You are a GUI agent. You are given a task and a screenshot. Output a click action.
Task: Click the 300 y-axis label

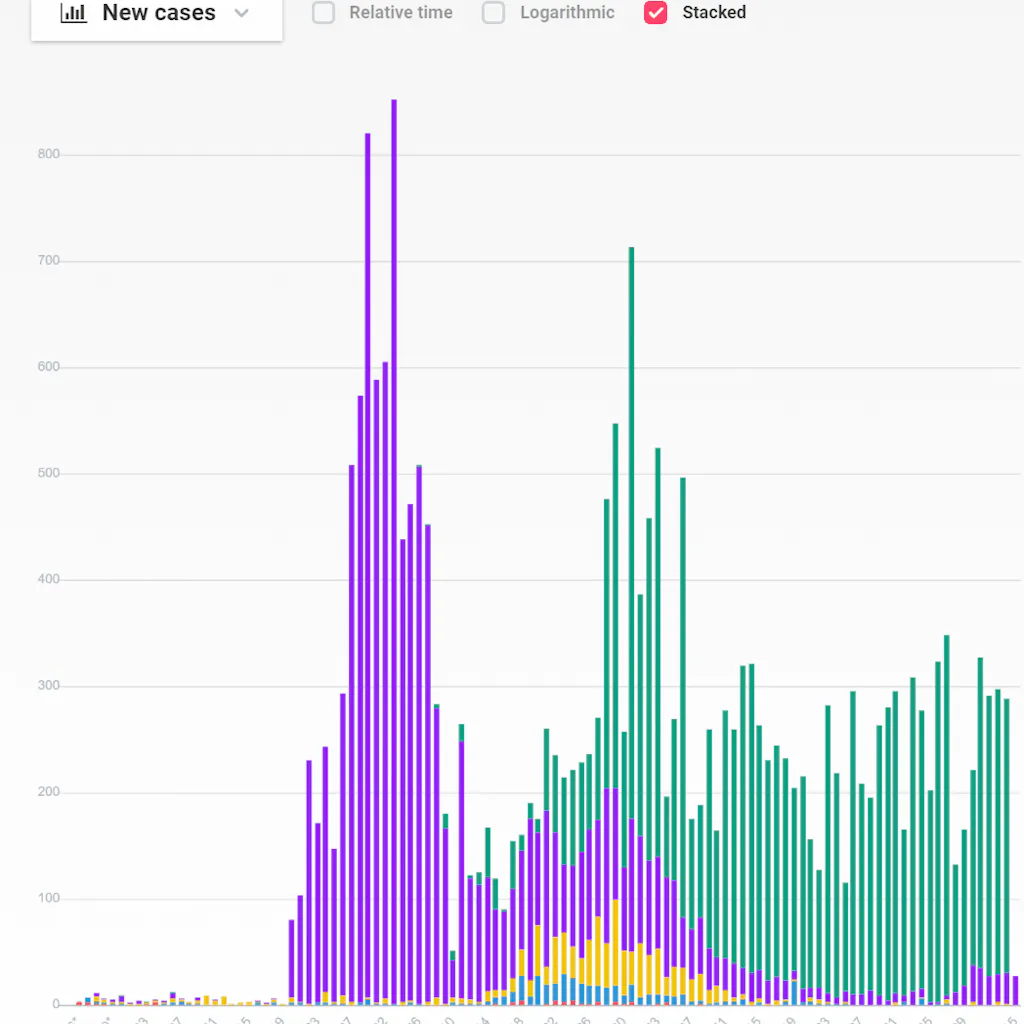click(48, 686)
